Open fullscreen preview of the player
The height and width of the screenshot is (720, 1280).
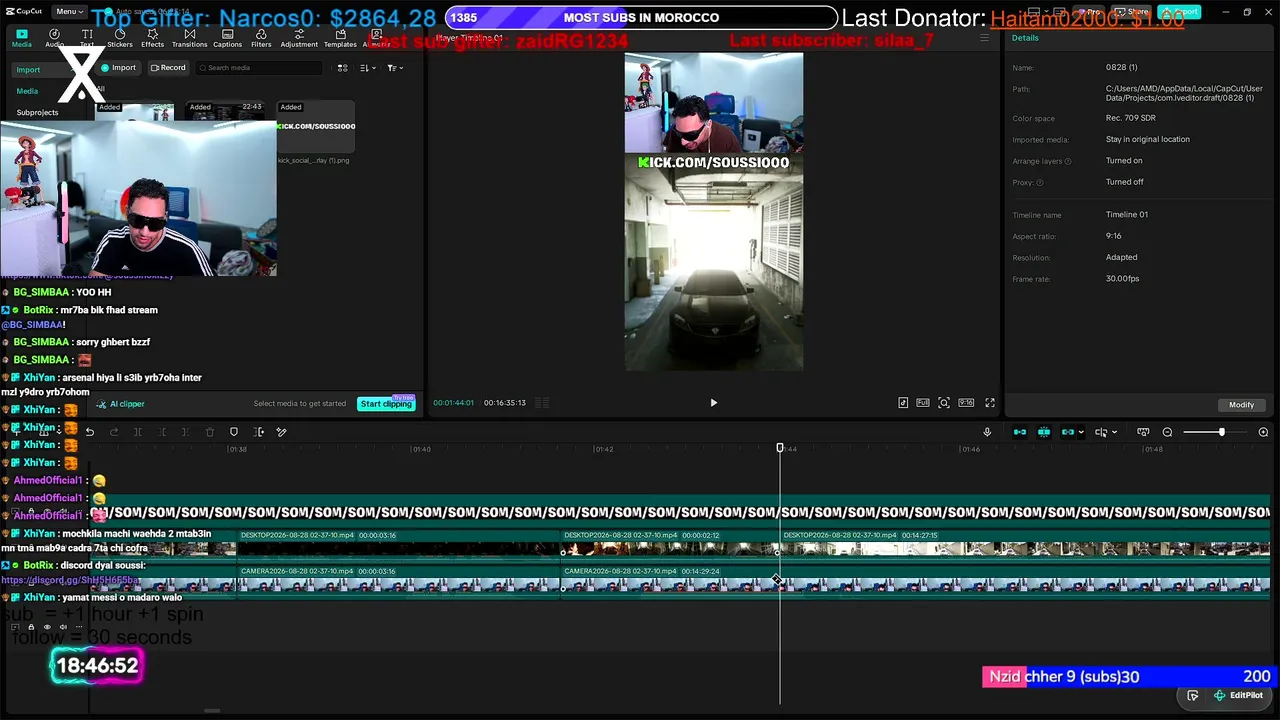tap(990, 403)
